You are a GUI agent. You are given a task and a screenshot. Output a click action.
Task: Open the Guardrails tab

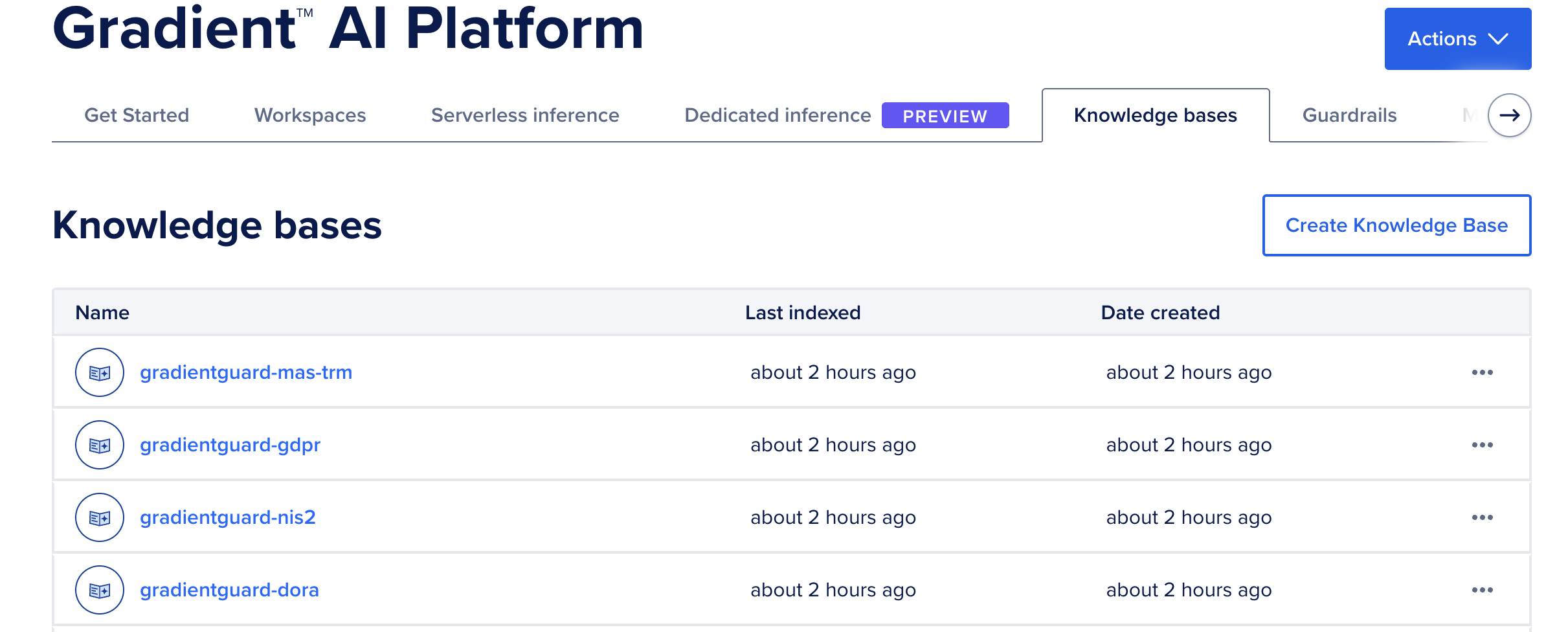coord(1349,115)
